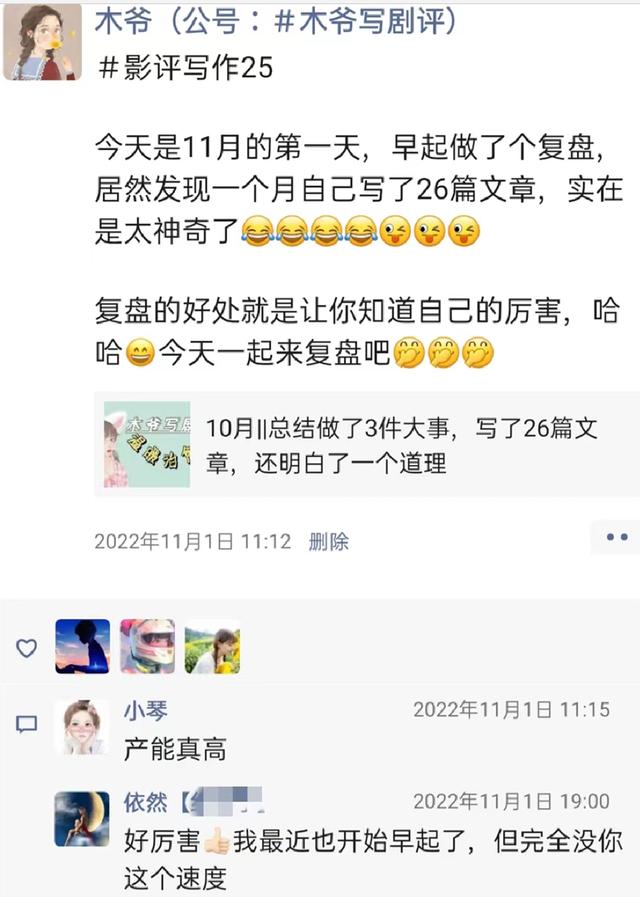Tap the hashtag #影评写作25
640x897 pixels.
pyautogui.click(x=185, y=68)
